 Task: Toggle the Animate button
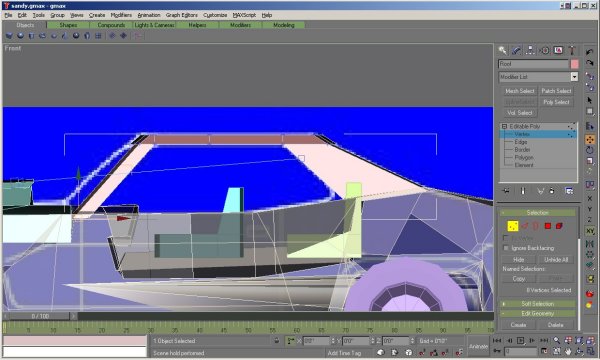pos(478,346)
